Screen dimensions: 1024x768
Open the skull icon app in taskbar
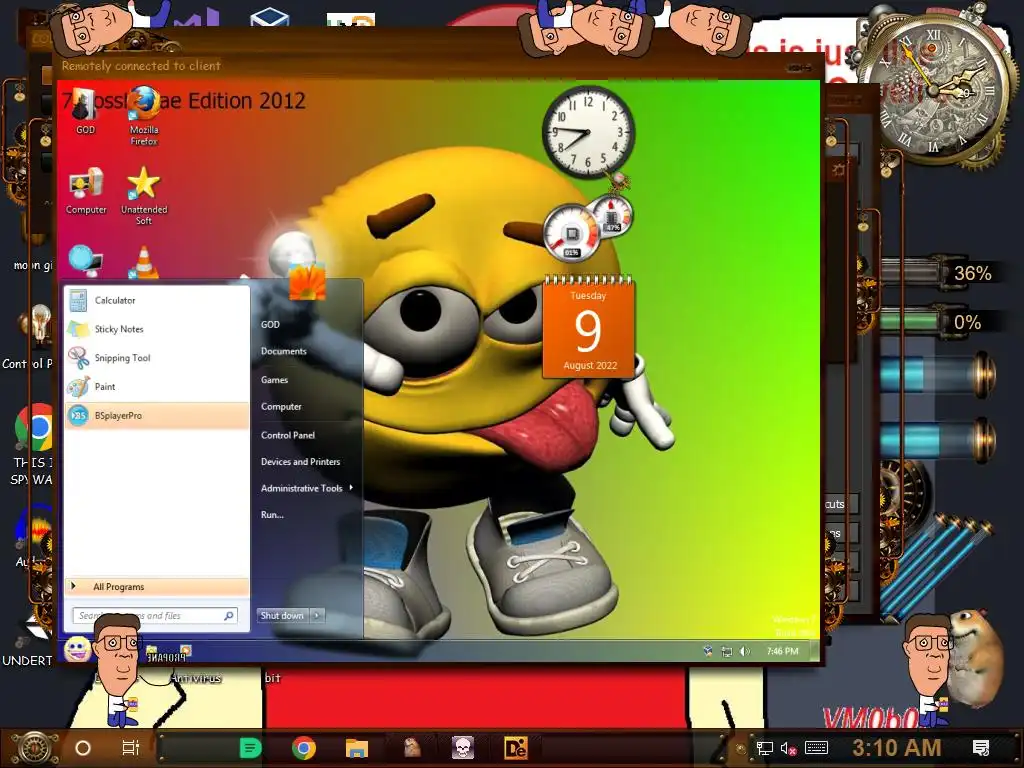(462, 748)
